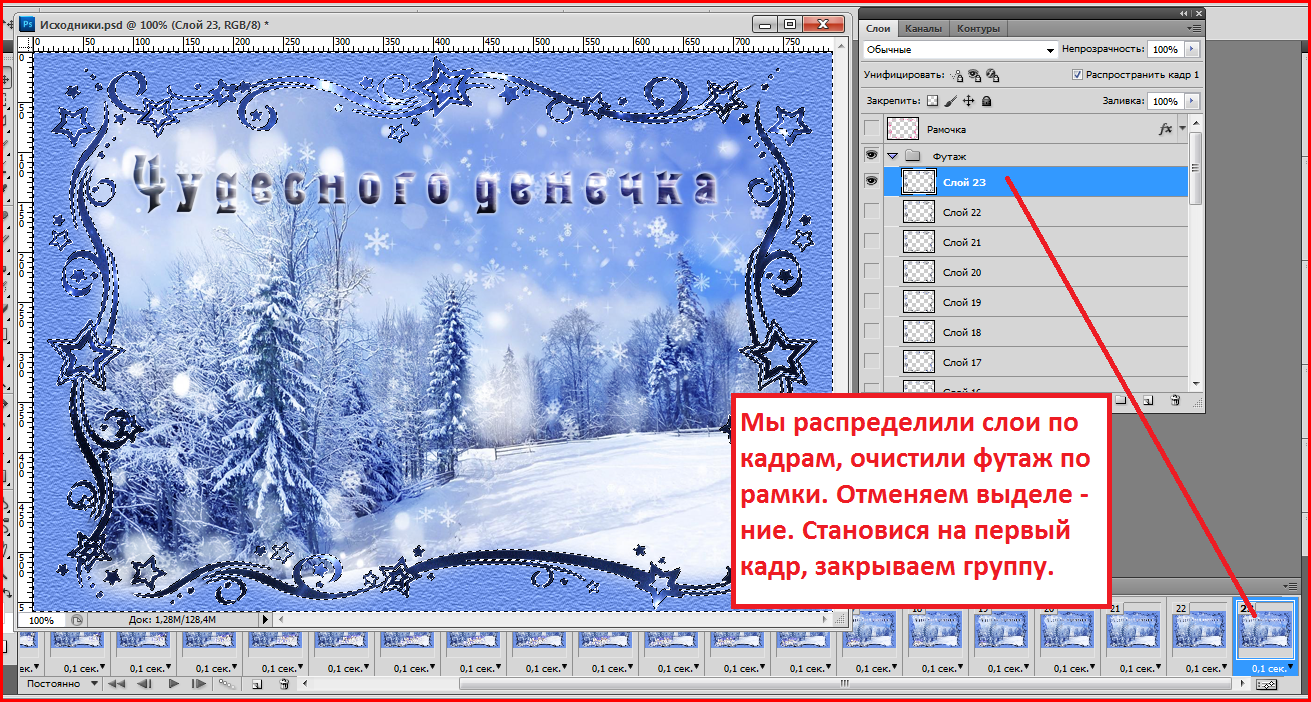Select animation frame 22 thumbnail
This screenshot has width=1311, height=702.
tap(1201, 634)
